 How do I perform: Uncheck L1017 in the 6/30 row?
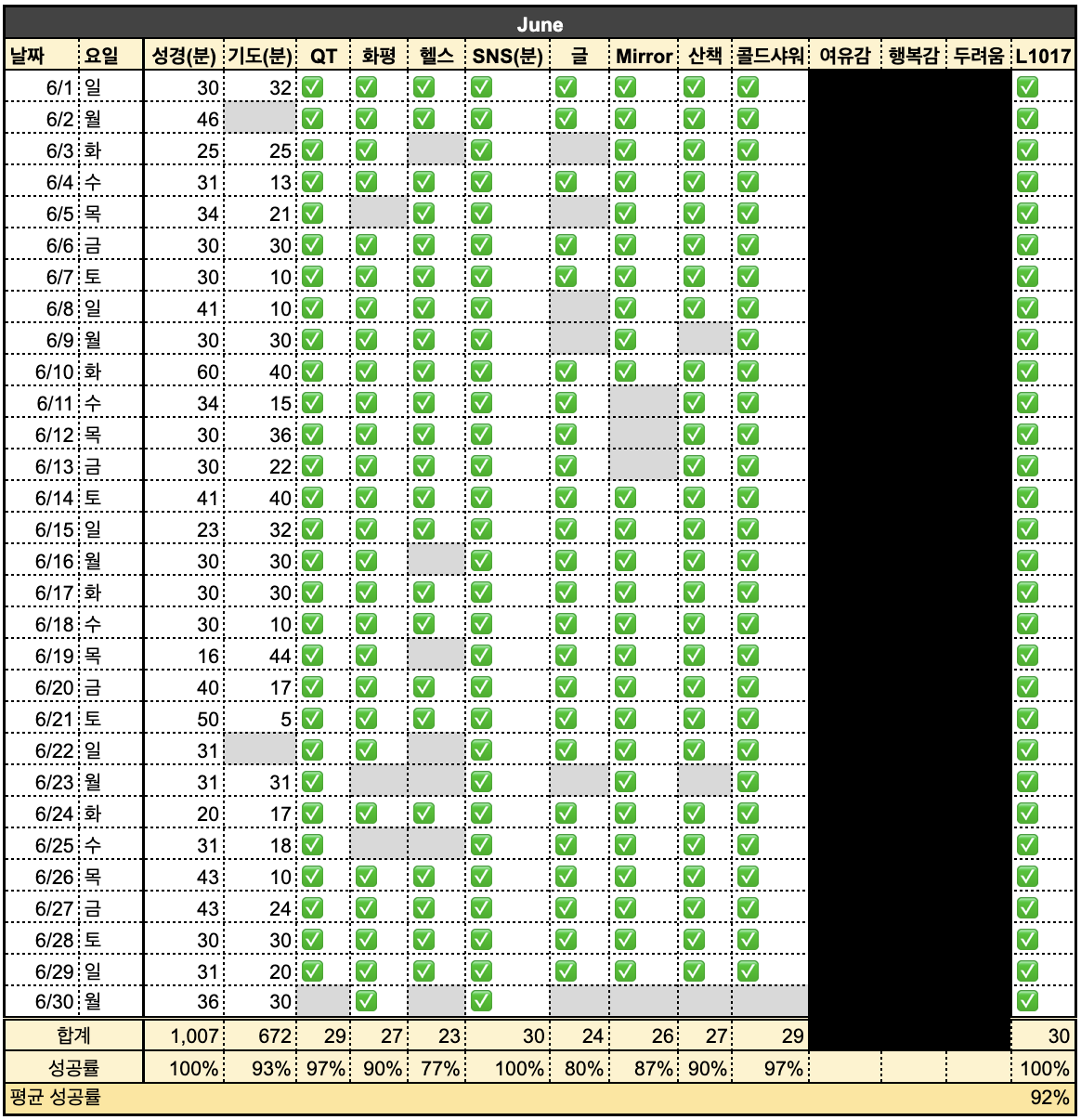[1027, 1001]
